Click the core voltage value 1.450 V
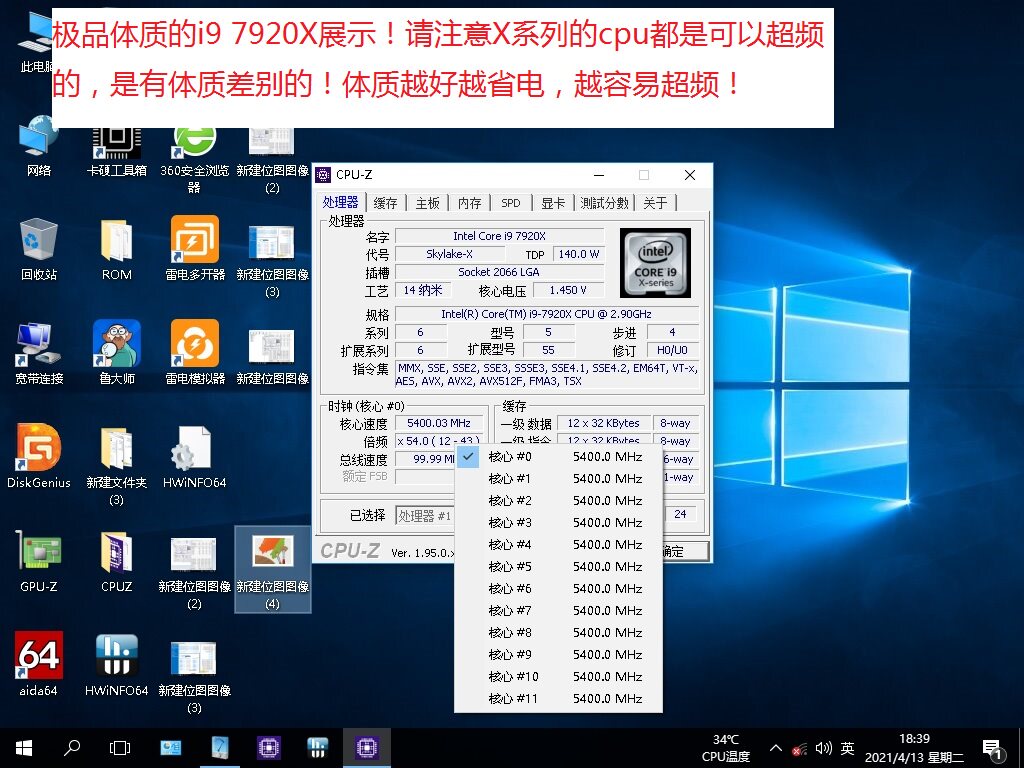The image size is (1024, 768). 568,290
